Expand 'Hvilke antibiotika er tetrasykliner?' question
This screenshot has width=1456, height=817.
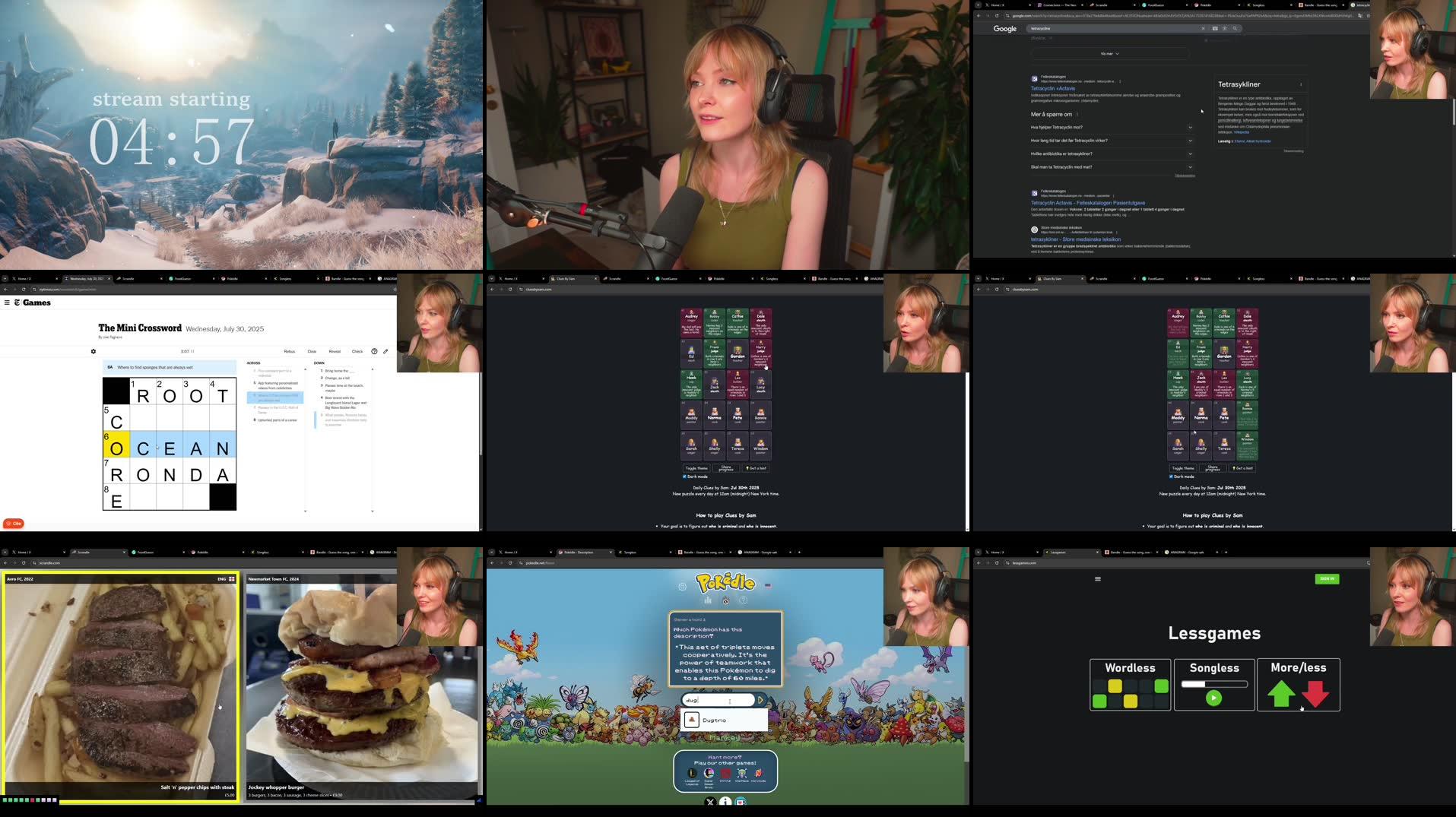point(1111,154)
